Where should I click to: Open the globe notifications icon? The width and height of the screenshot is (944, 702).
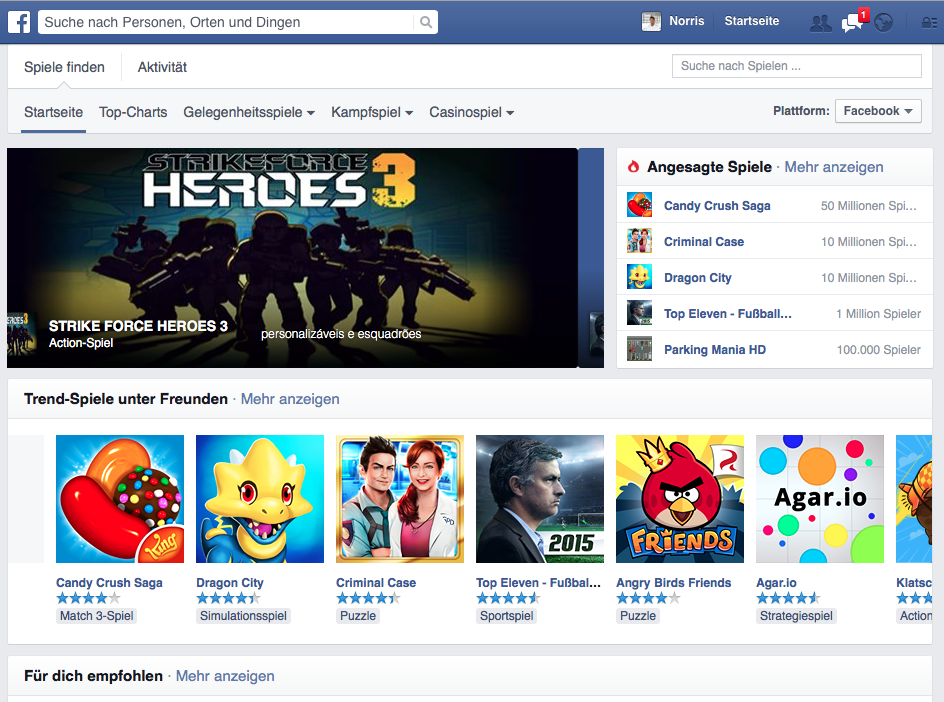click(883, 23)
